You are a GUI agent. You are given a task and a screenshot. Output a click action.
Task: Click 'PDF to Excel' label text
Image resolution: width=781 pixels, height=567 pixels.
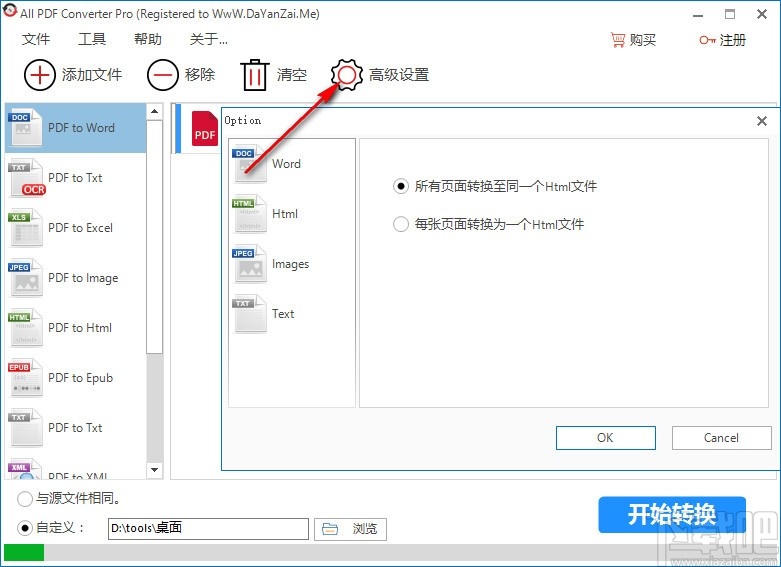tap(81, 228)
